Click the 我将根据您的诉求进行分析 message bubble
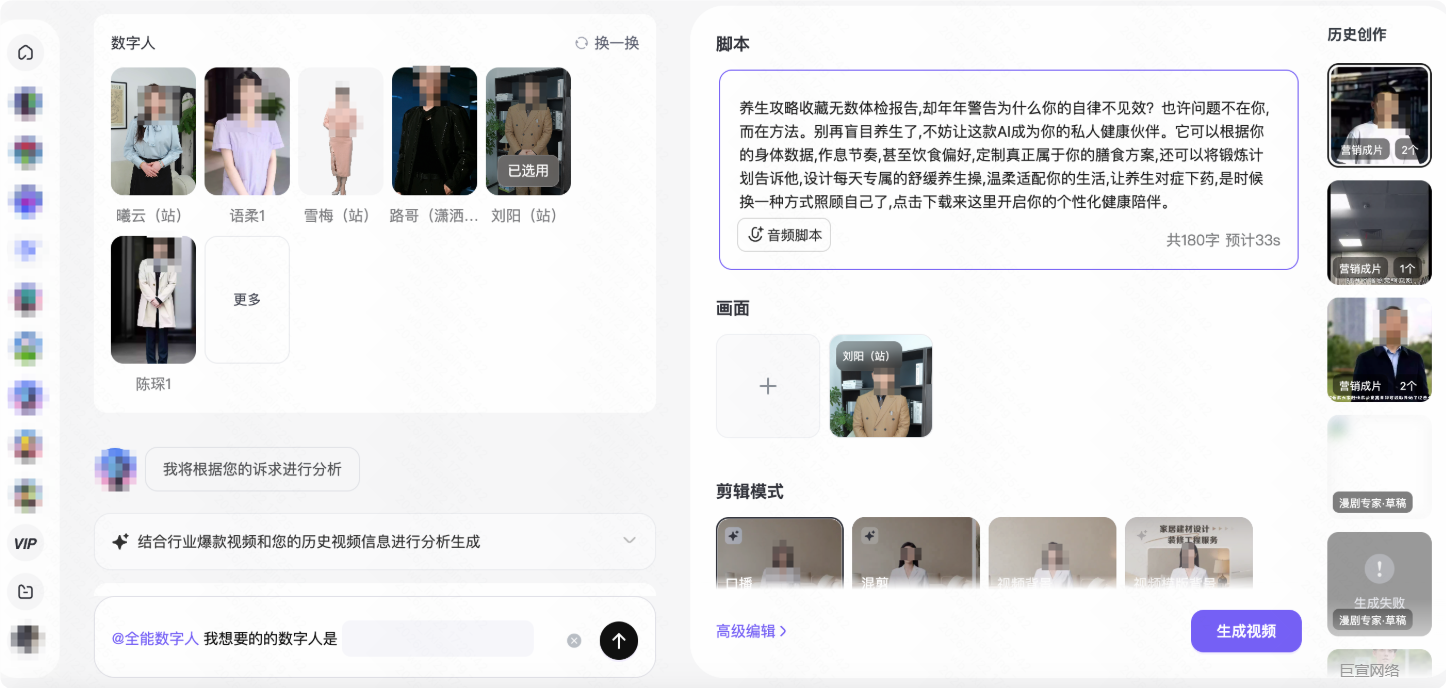Viewport: 1446px width, 688px height. pos(252,469)
